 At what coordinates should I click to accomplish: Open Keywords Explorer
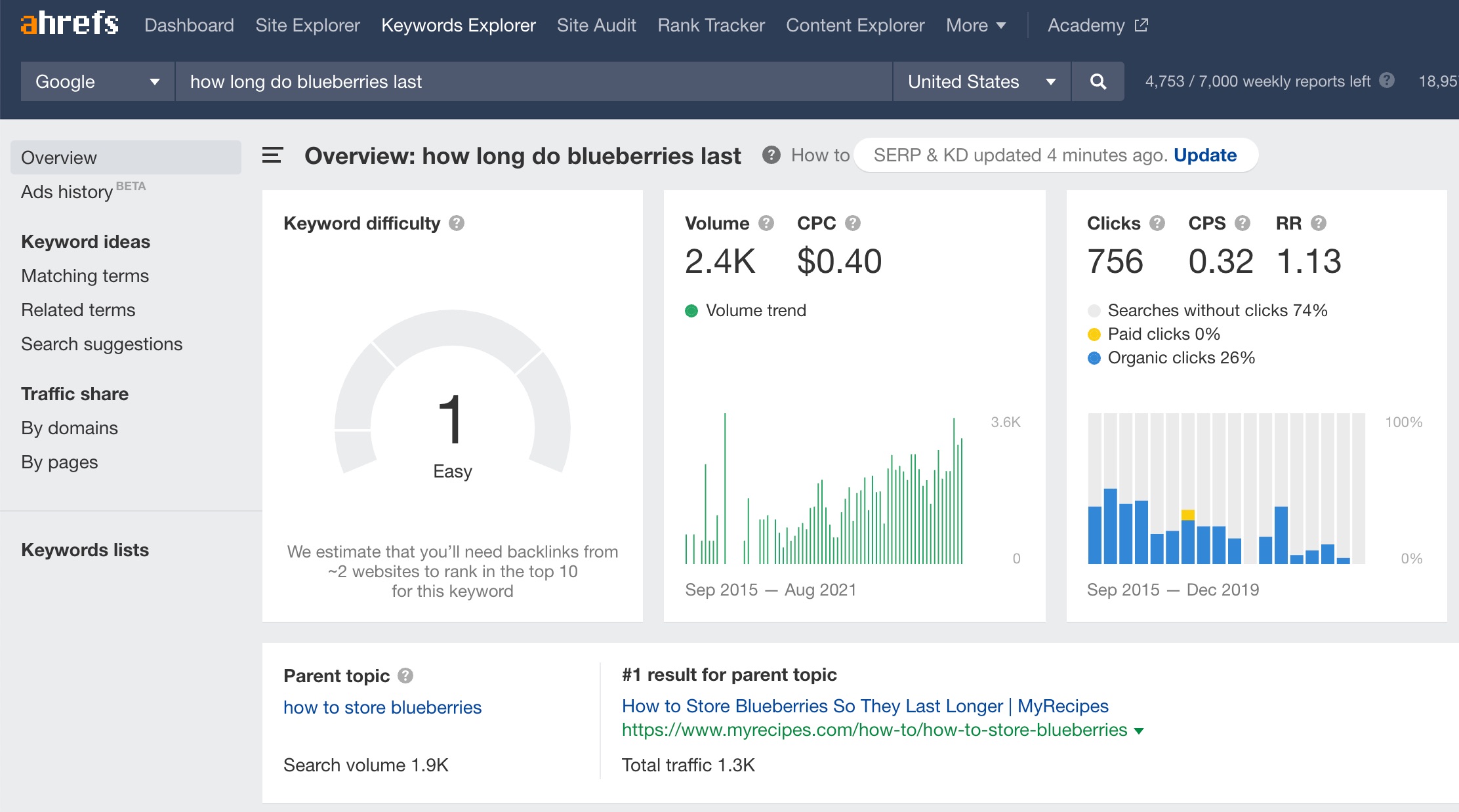coord(459,25)
